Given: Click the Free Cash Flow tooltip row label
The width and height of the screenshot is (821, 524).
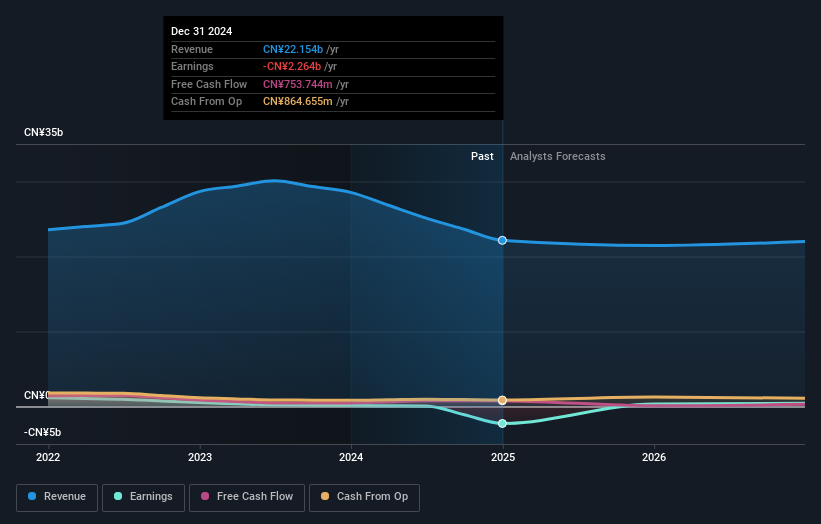Looking at the screenshot, I should pyautogui.click(x=209, y=84).
